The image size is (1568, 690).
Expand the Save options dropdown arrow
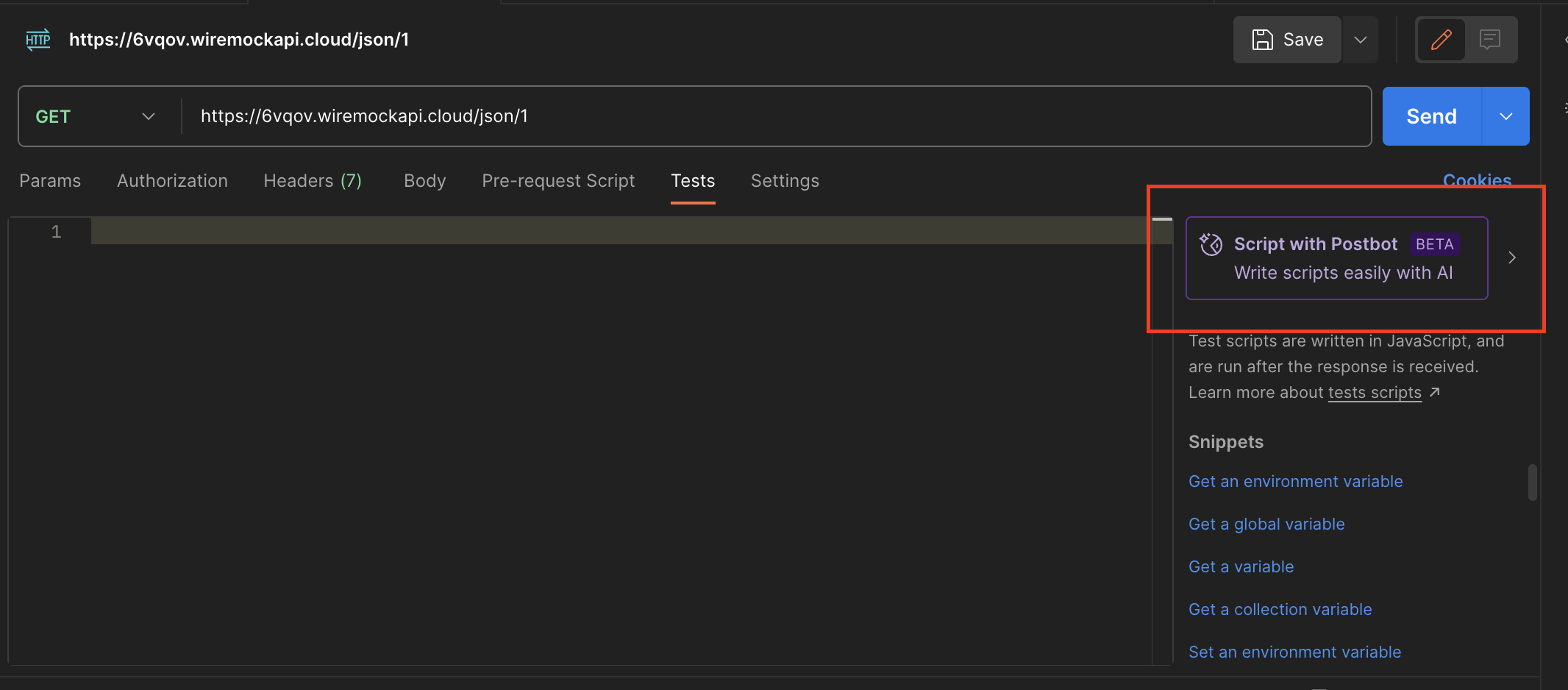[x=1361, y=40]
